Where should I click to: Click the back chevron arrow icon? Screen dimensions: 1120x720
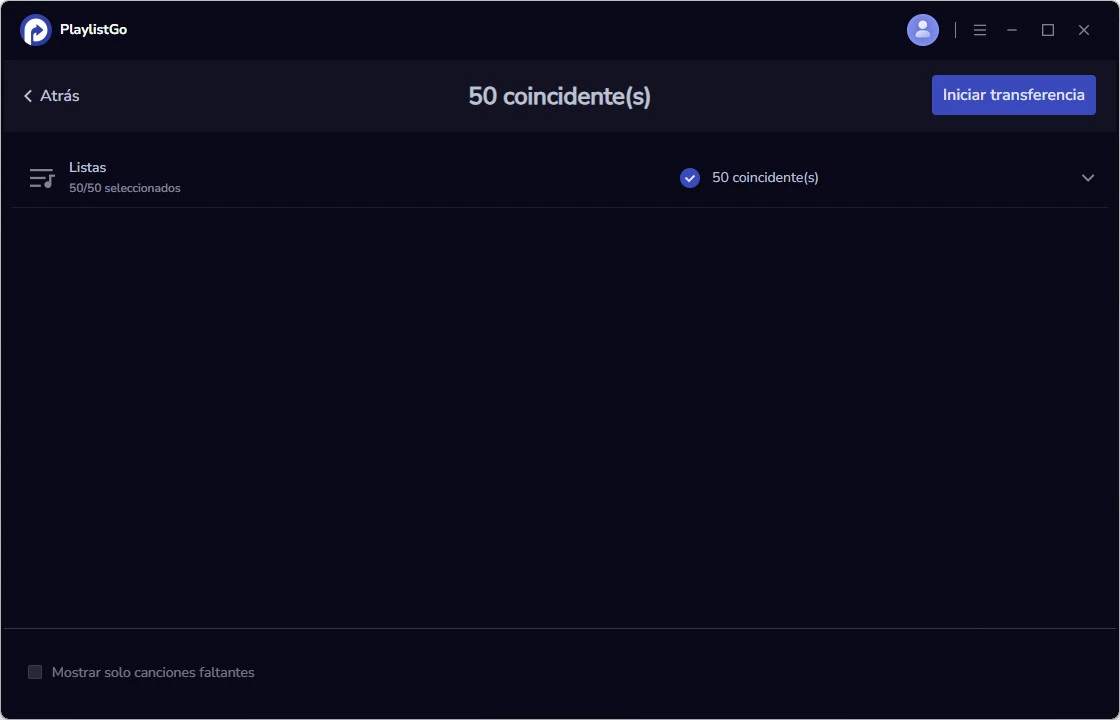coord(28,96)
